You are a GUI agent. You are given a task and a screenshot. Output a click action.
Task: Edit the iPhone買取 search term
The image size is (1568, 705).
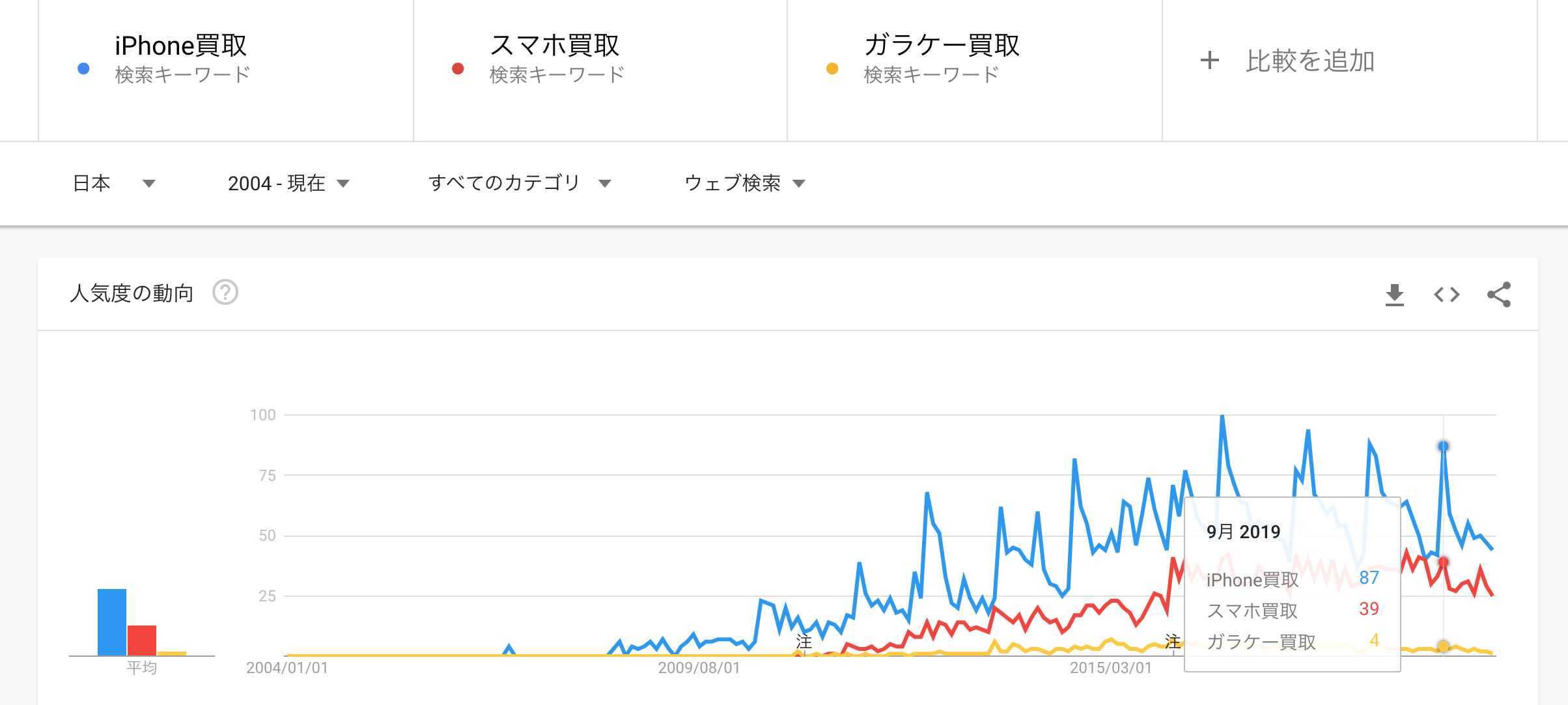pyautogui.click(x=181, y=46)
